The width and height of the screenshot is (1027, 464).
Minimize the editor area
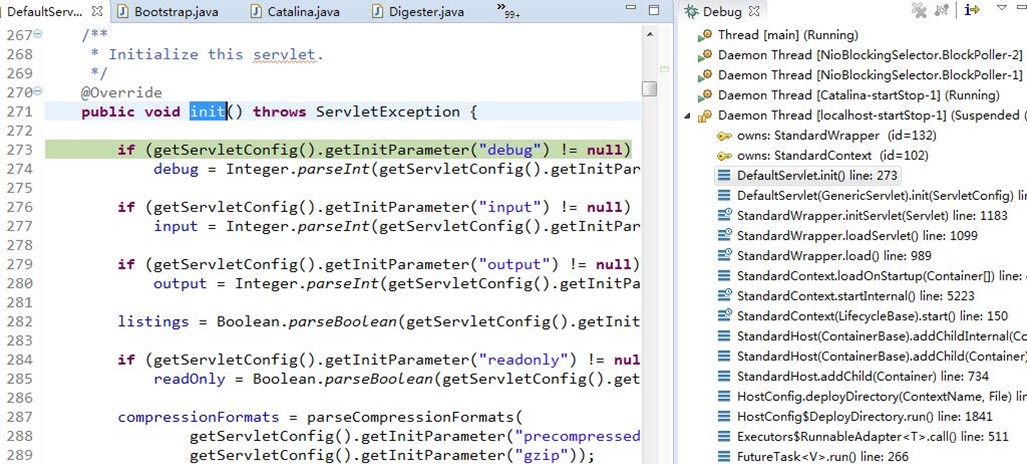pos(631,9)
